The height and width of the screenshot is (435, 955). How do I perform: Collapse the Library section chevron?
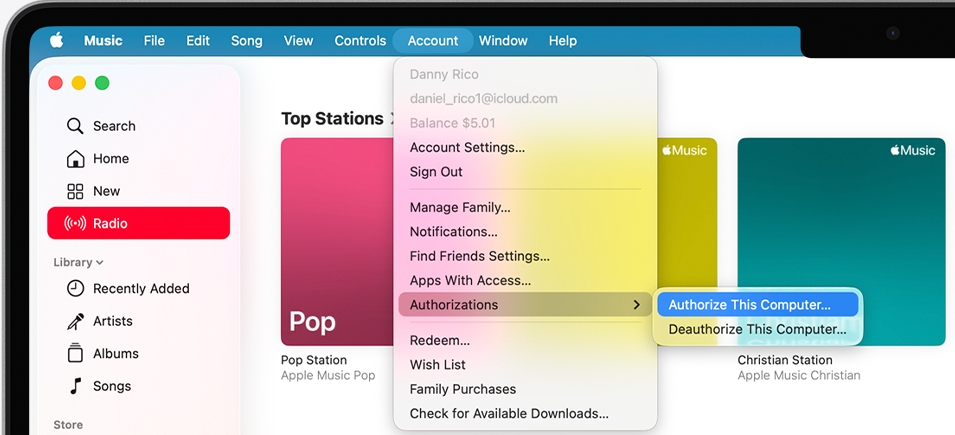pos(100,263)
